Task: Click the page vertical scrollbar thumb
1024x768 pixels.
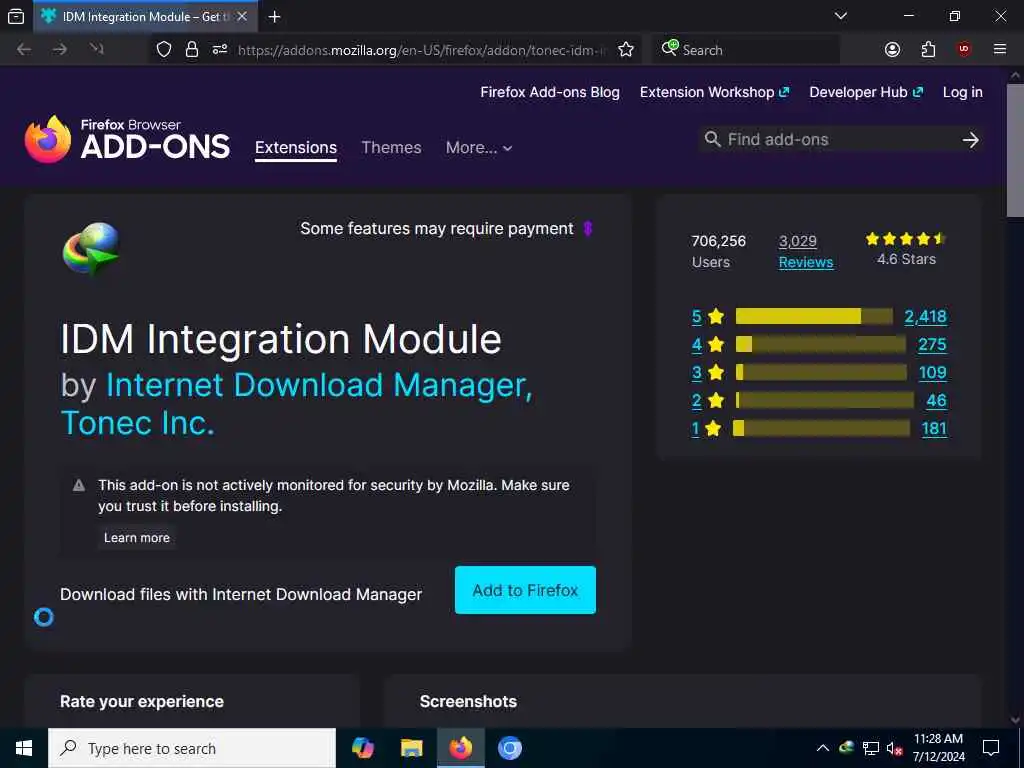Action: click(1015, 149)
